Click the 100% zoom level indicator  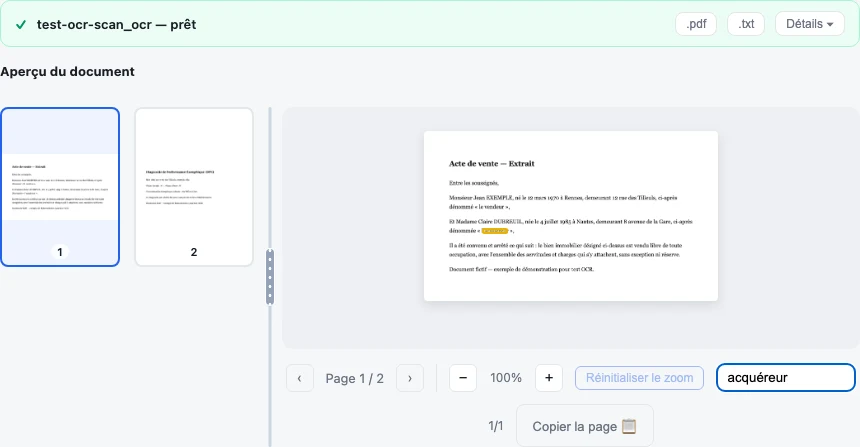[x=506, y=378]
